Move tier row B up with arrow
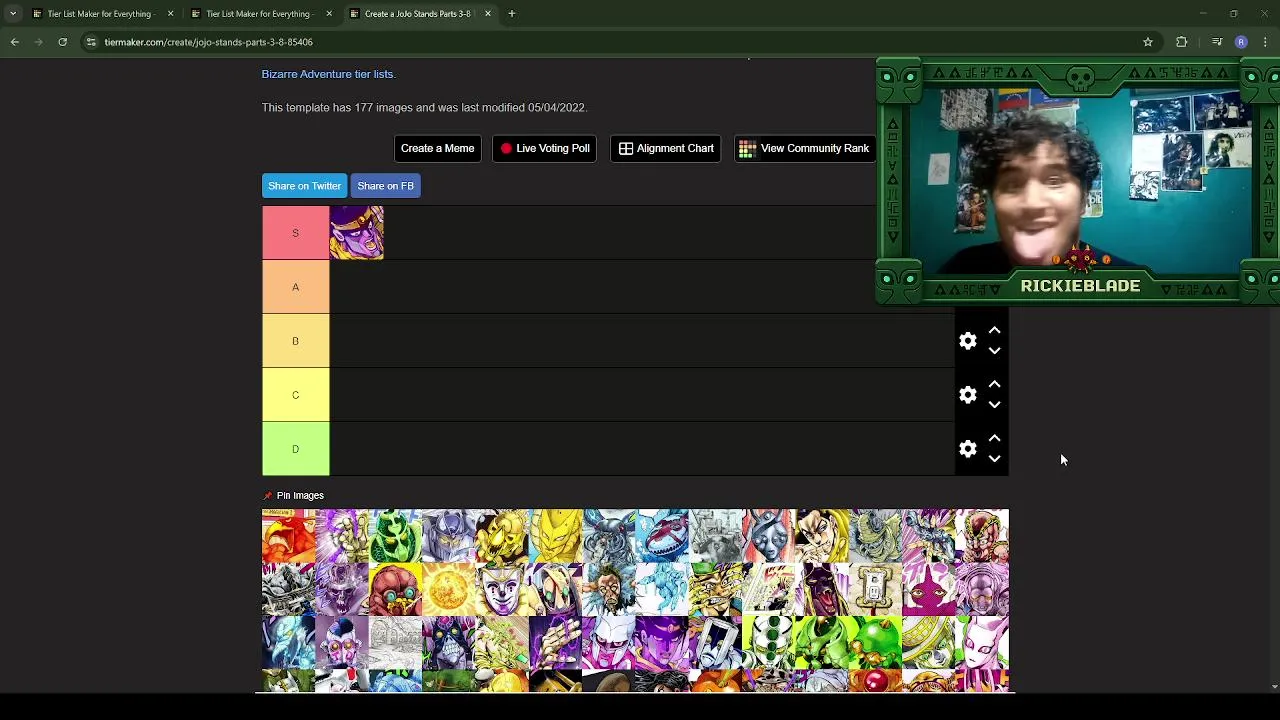Viewport: 1280px width, 720px height. [x=994, y=331]
